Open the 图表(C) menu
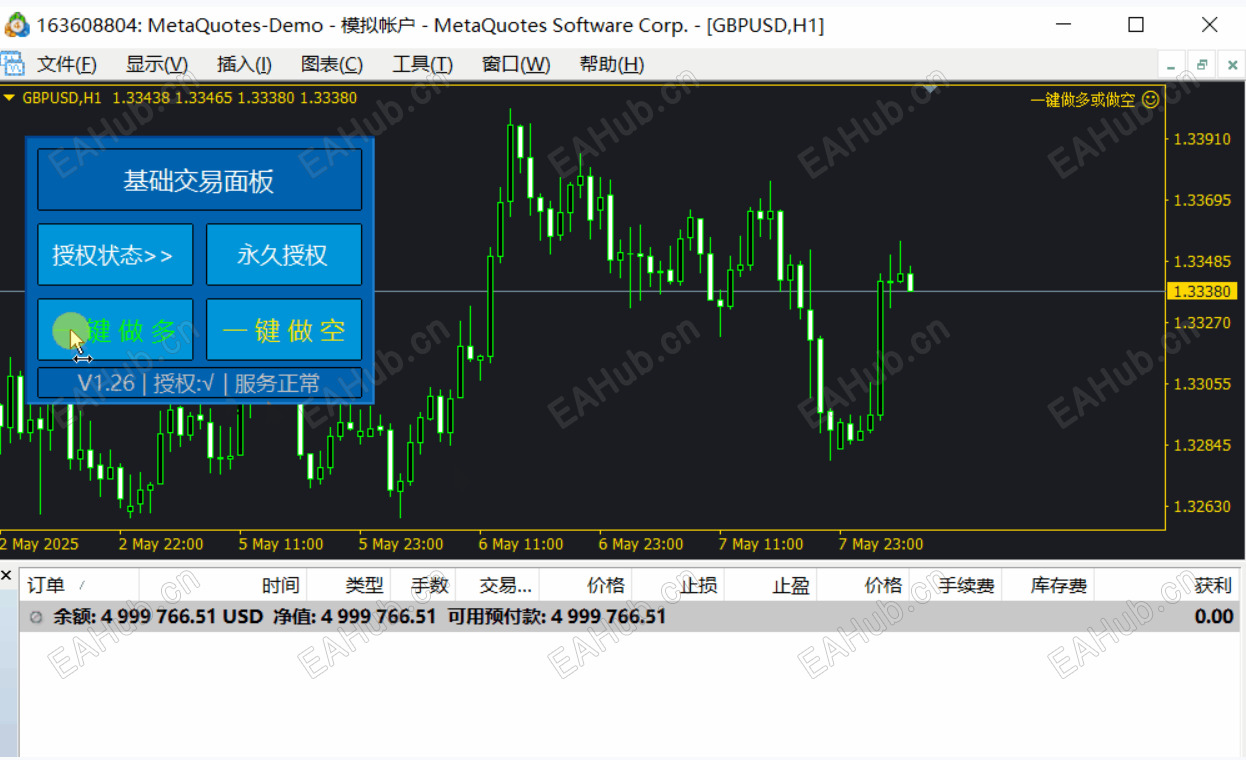The width and height of the screenshot is (1246, 760). pos(332,65)
